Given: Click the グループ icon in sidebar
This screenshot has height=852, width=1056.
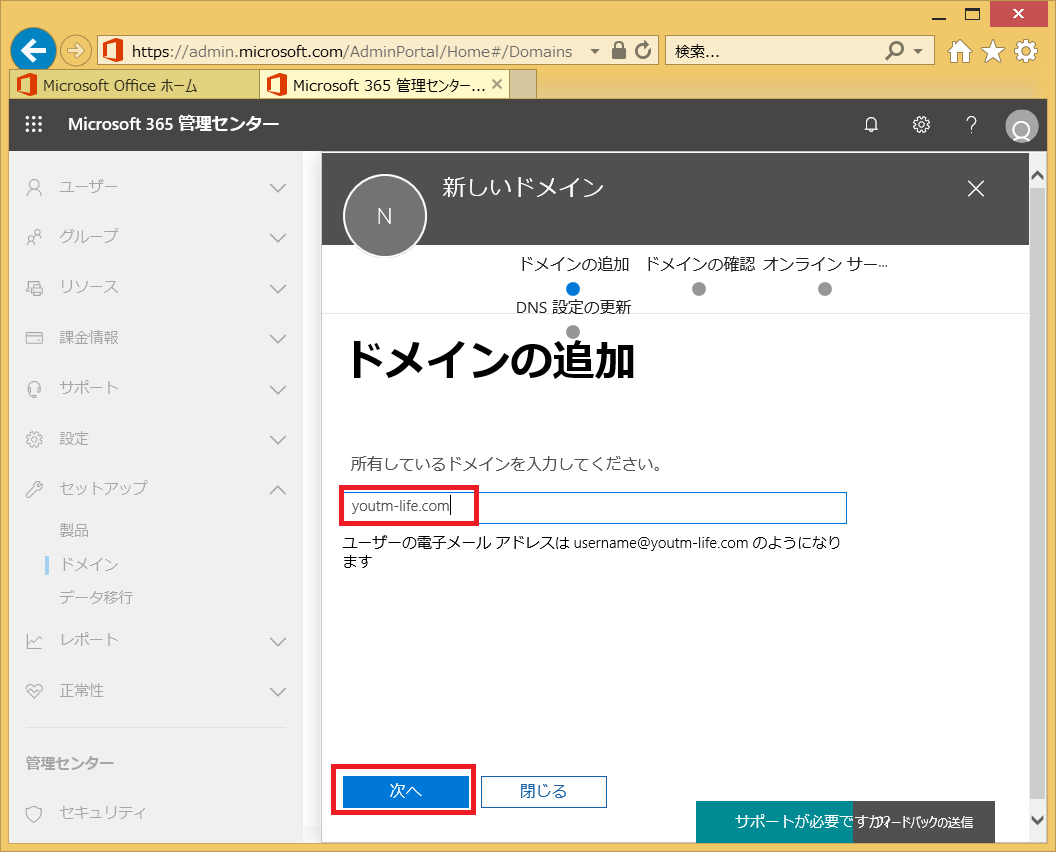Looking at the screenshot, I should click(34, 238).
